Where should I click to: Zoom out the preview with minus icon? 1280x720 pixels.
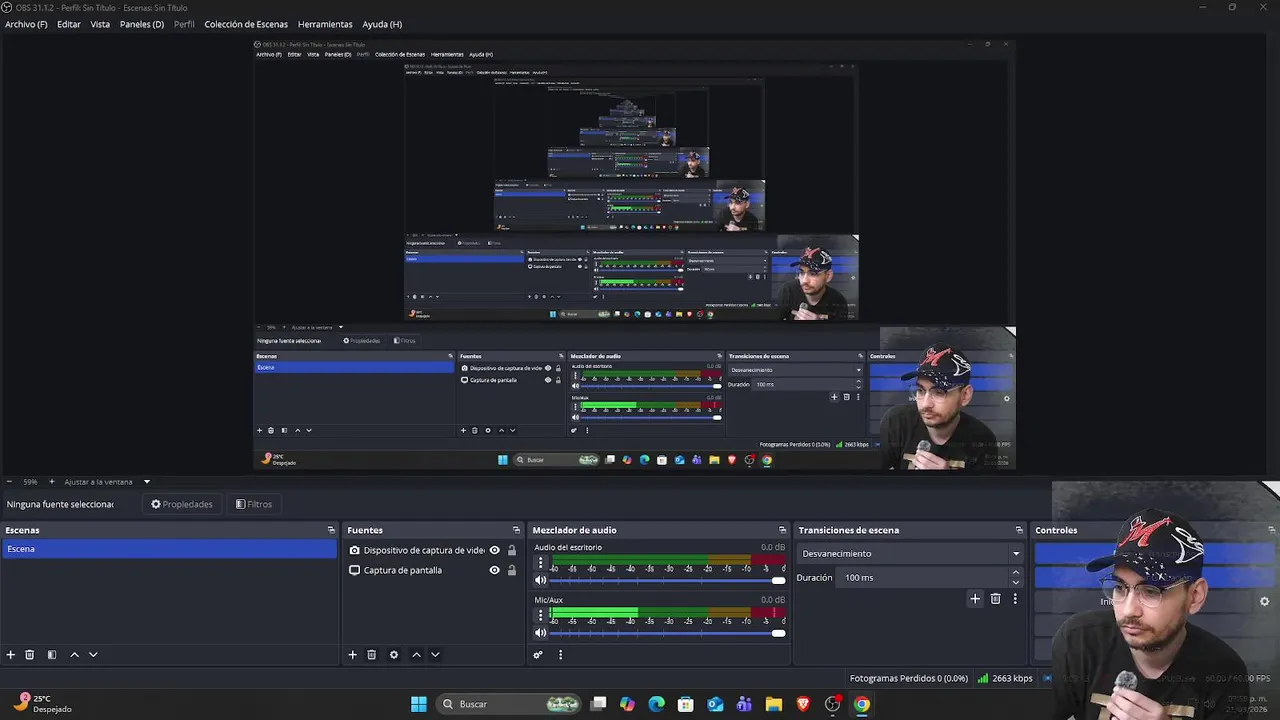pos(9,482)
